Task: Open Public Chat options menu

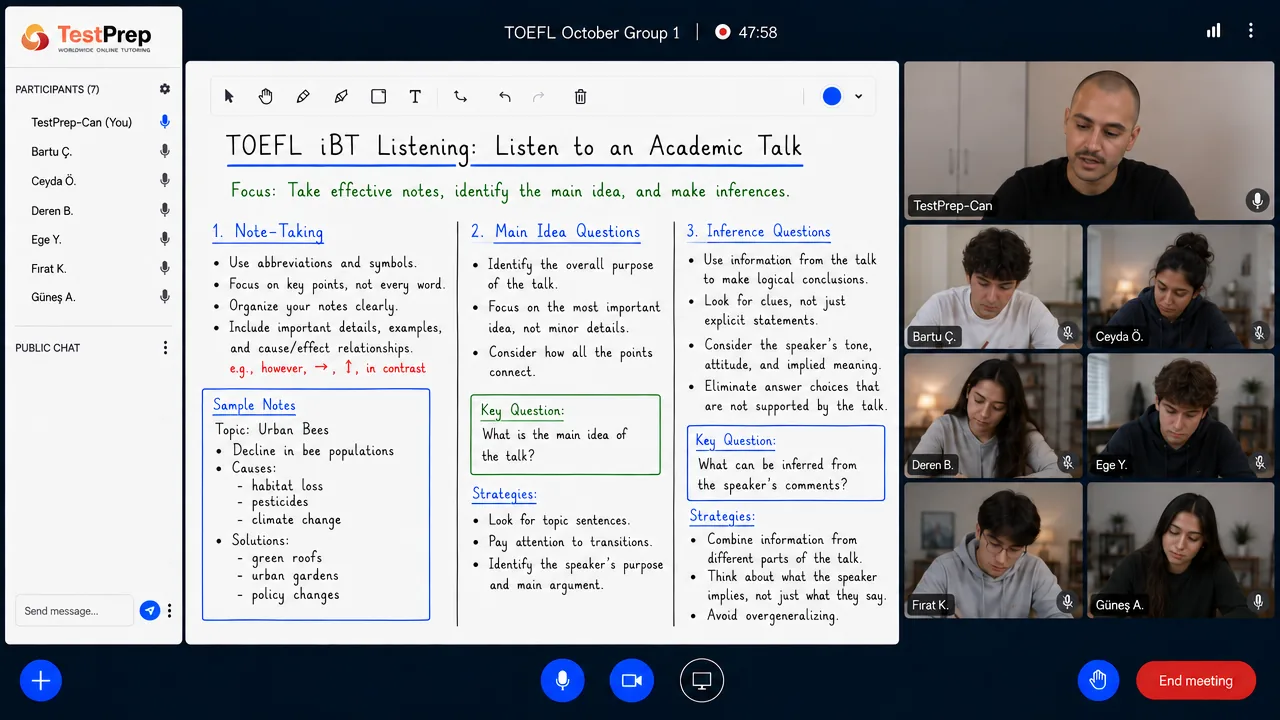Action: [165, 348]
